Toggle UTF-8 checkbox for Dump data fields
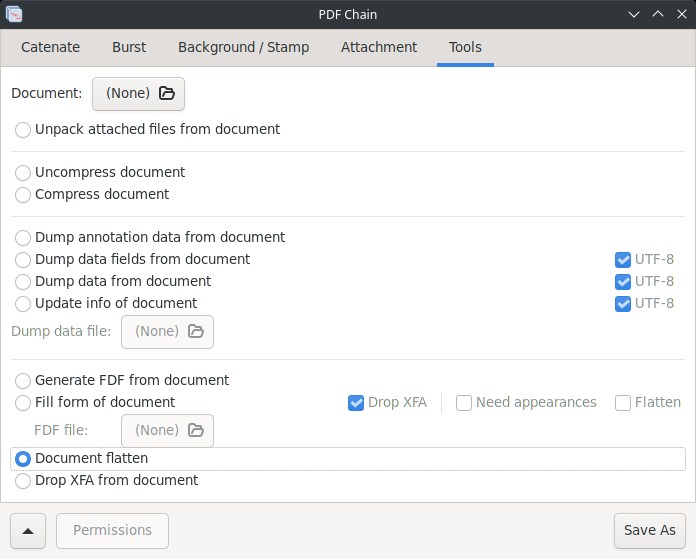Viewport: 696px width, 559px height. click(623, 260)
